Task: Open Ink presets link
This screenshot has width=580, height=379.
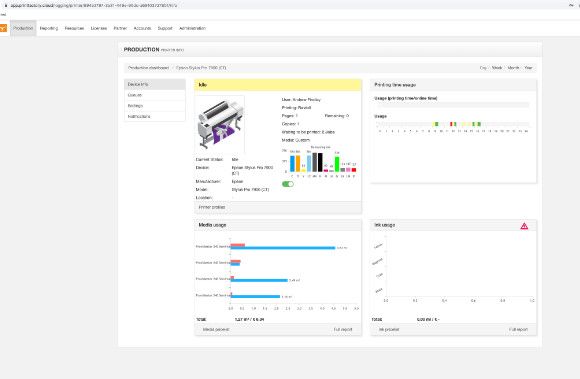Action: 389,329
